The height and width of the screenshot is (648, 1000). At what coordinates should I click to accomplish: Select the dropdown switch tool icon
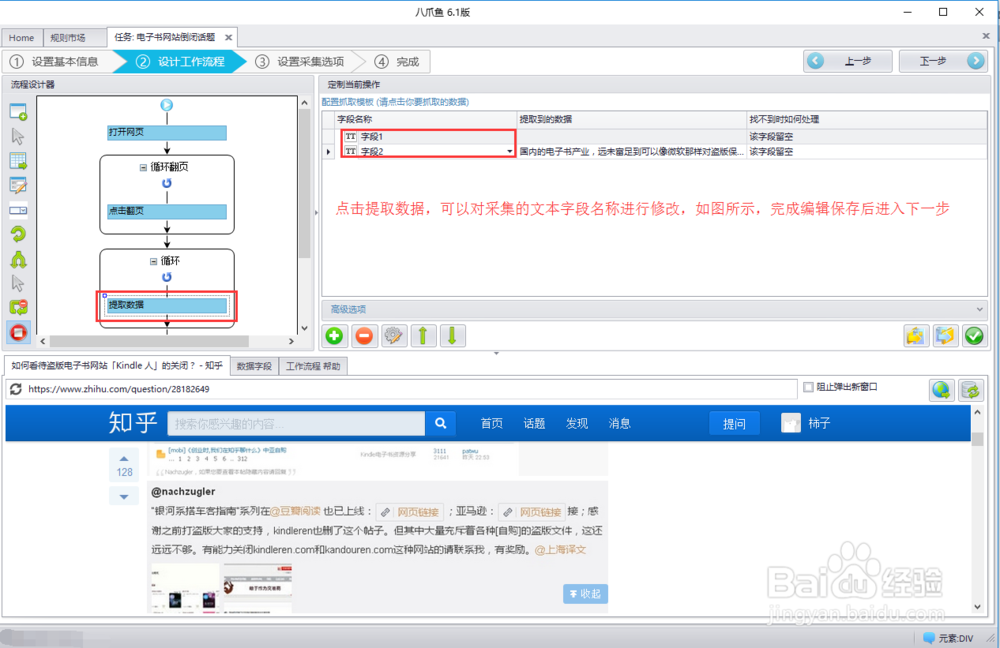18,210
